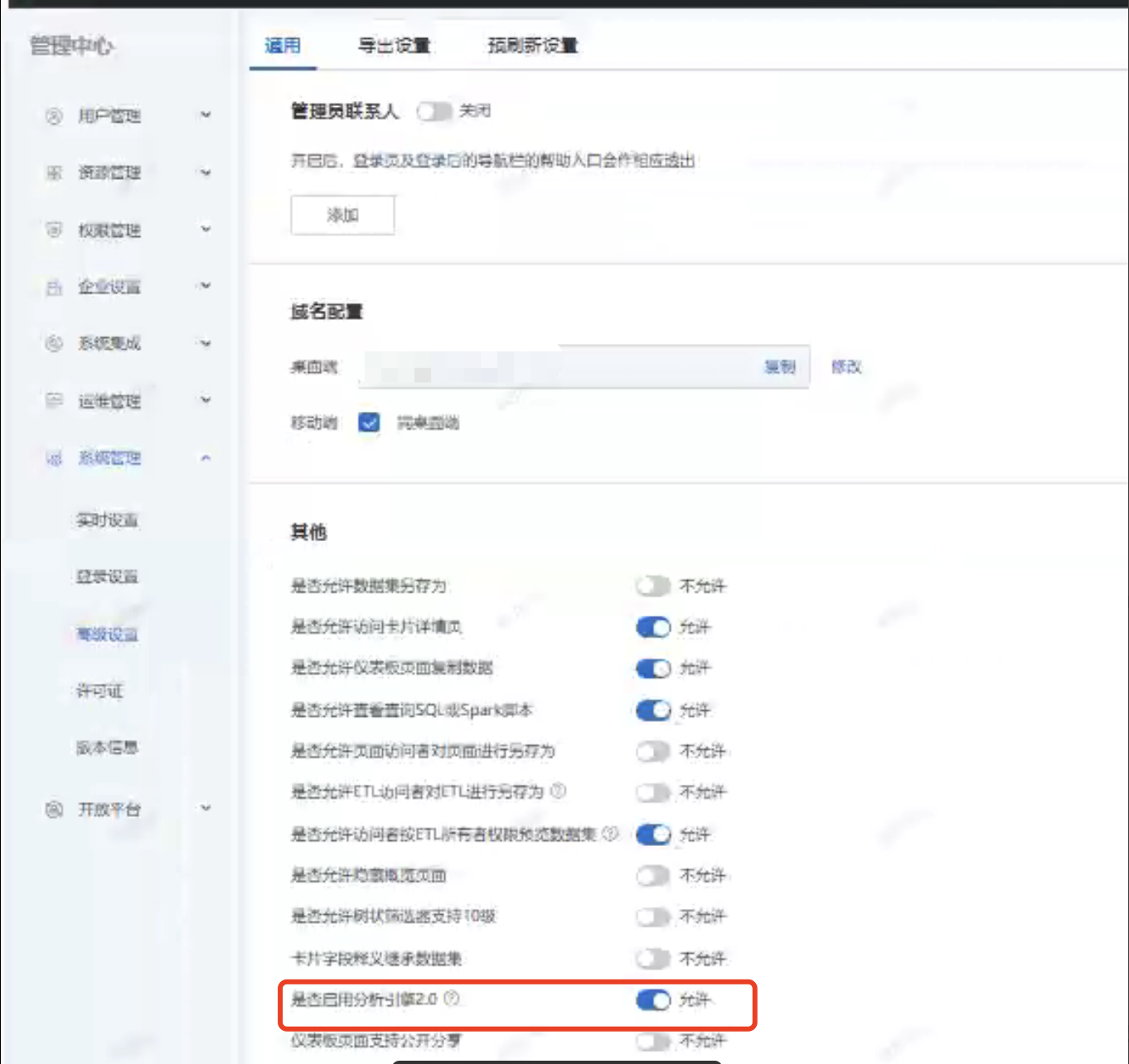The height and width of the screenshot is (1064, 1129).
Task: Open the 预刷新设置 tab
Action: 531,47
